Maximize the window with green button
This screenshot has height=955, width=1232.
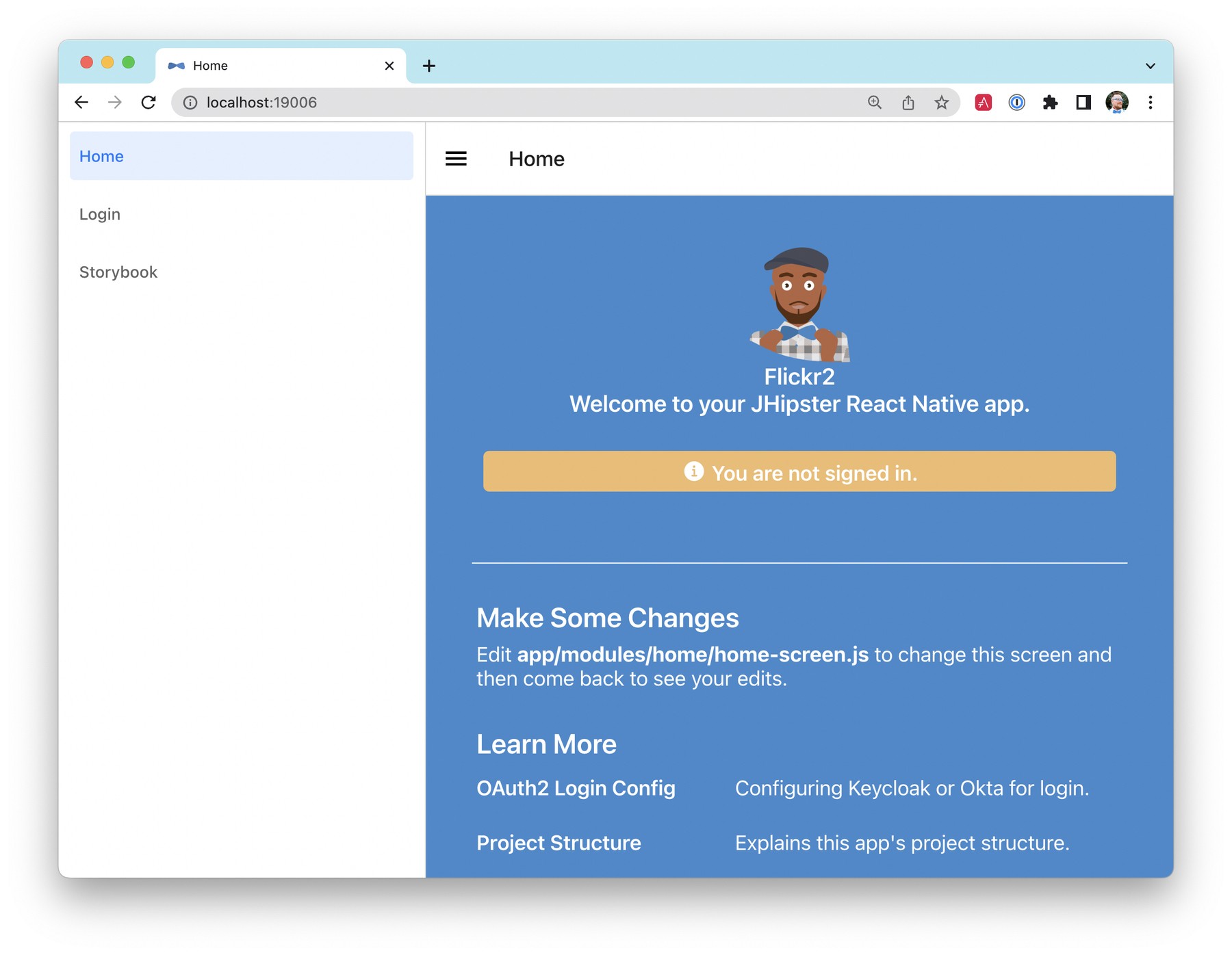point(128,62)
